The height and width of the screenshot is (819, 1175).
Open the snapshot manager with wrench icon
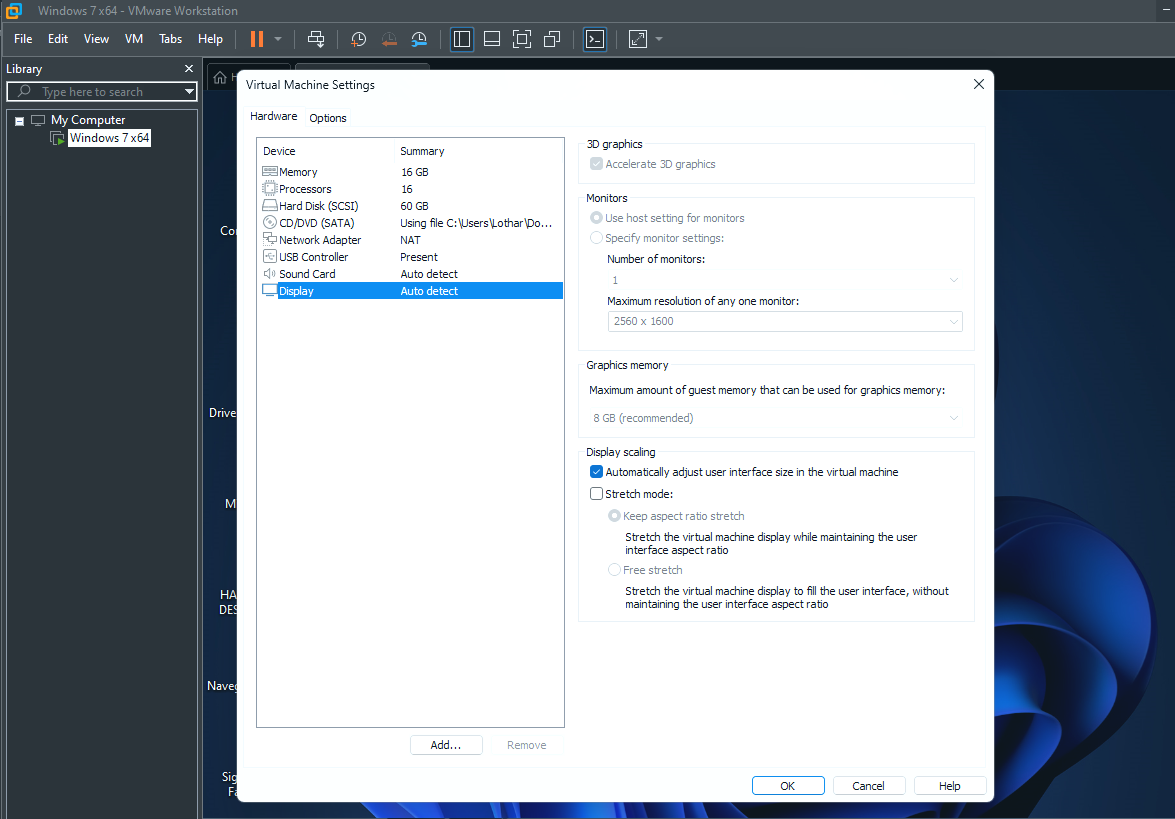[x=419, y=39]
